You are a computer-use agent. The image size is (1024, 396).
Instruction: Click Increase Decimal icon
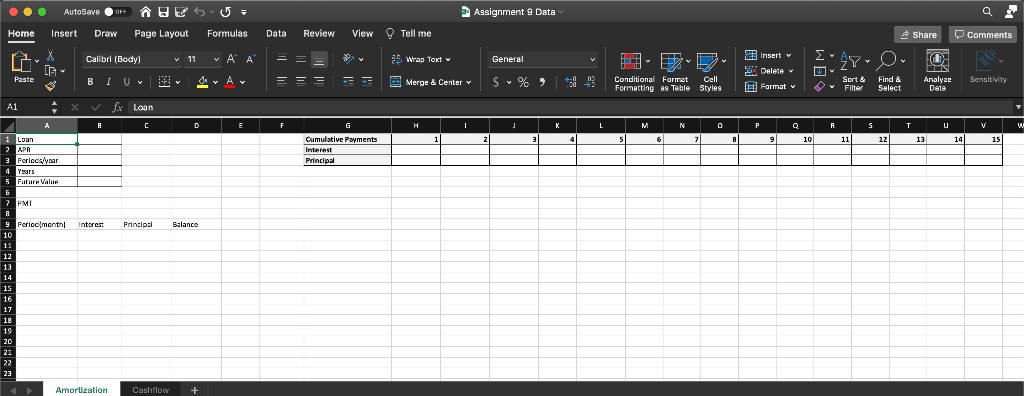click(x=570, y=82)
